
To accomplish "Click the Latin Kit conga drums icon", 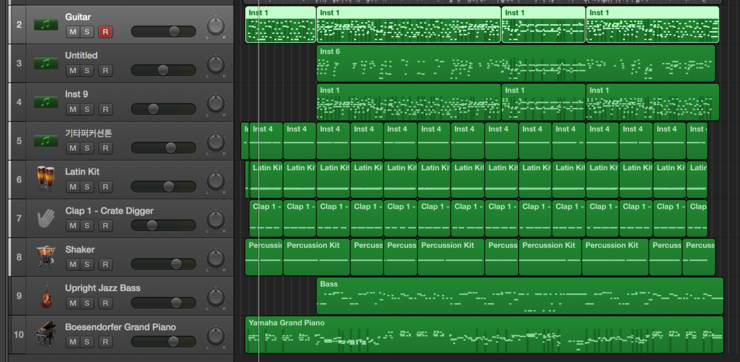I will click(x=46, y=179).
